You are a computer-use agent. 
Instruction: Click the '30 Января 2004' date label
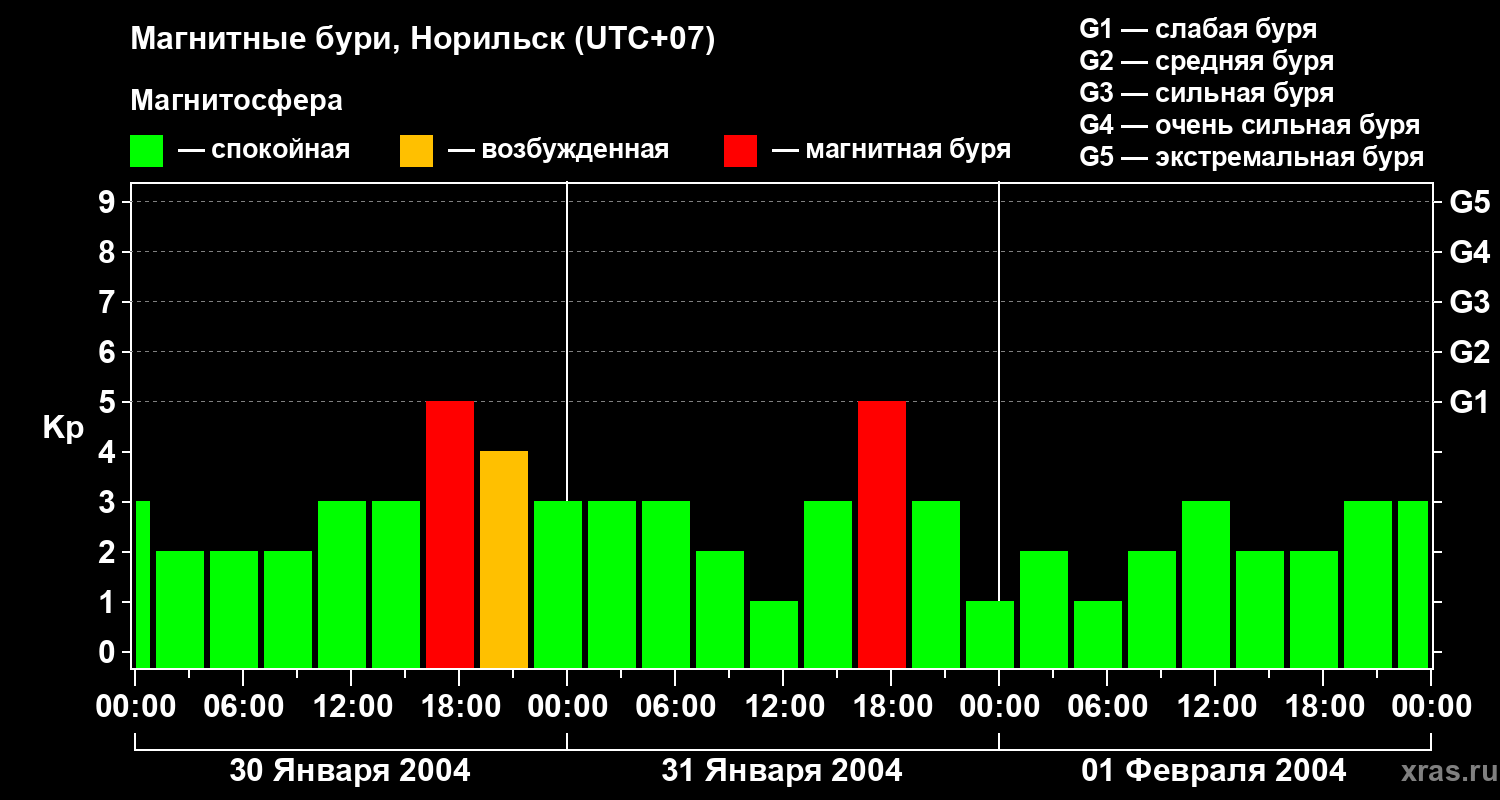point(350,771)
